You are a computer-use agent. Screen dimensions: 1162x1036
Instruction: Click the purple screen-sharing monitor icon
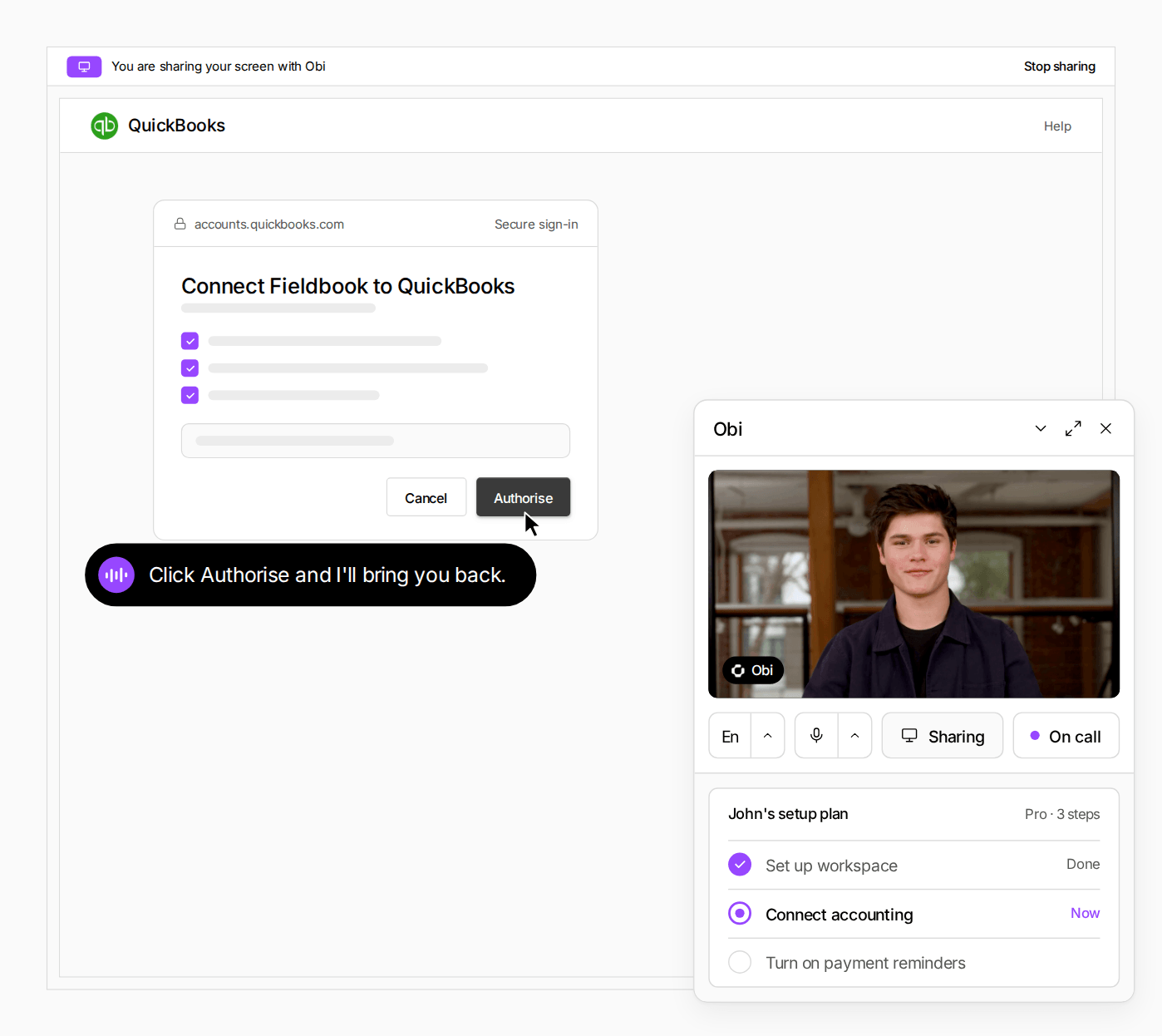click(84, 67)
